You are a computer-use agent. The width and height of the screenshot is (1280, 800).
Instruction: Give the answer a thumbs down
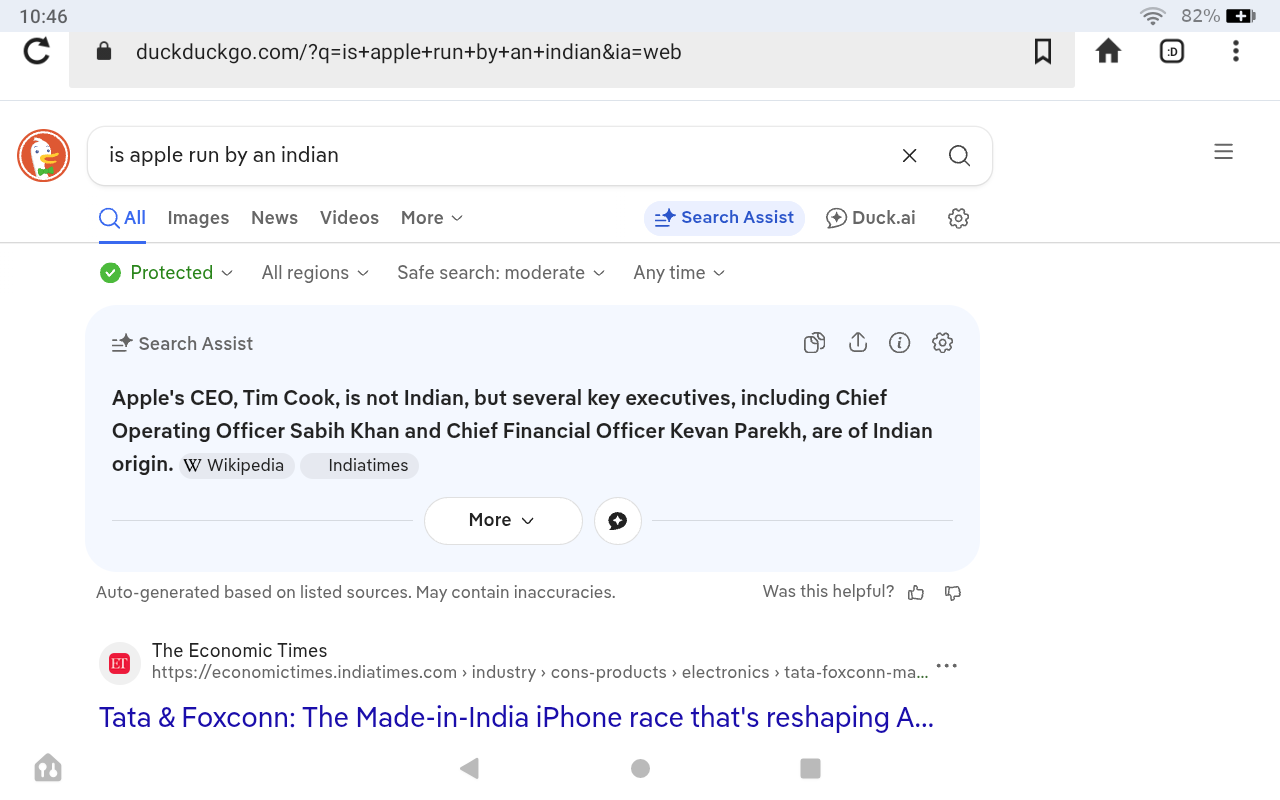[x=953, y=593]
